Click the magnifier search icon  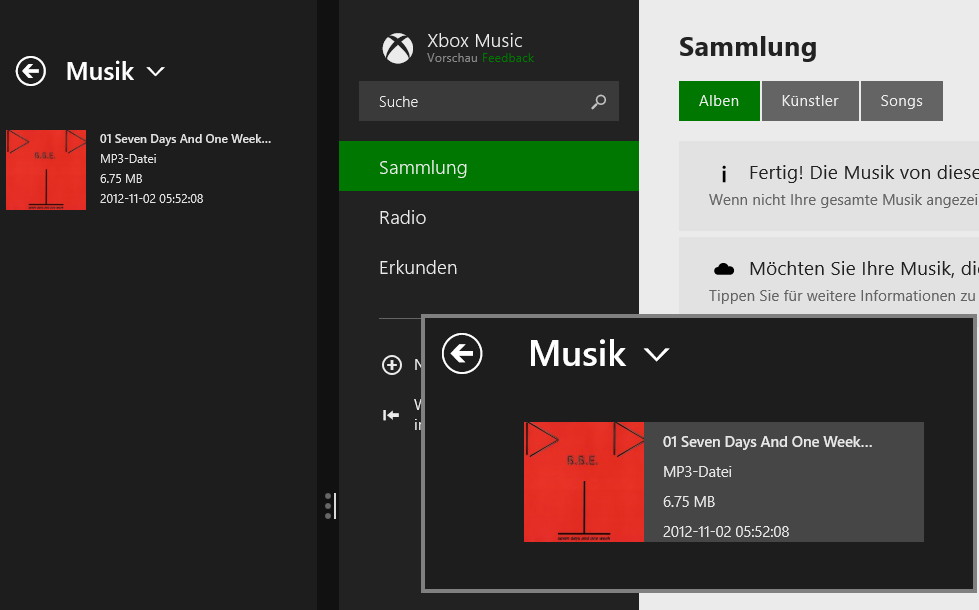[x=599, y=101]
